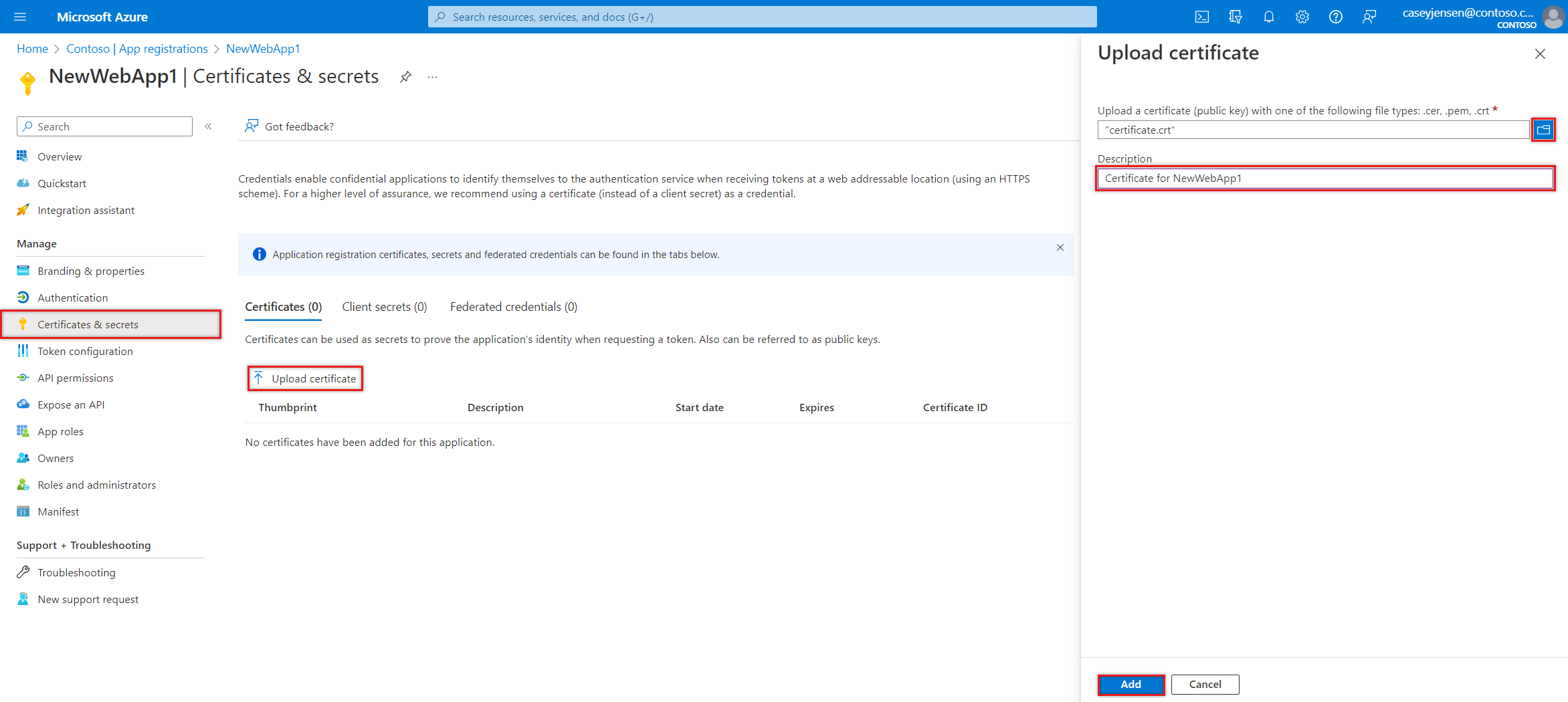Click the Quickstart cloud icon
The image size is (1568, 702).
[x=23, y=183]
